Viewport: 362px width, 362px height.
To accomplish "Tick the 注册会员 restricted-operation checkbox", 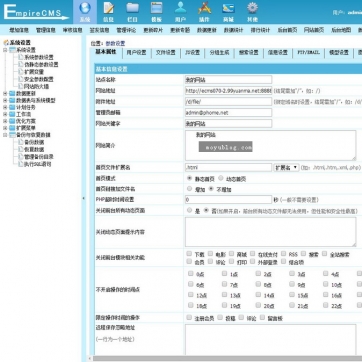I will pos(189,318).
